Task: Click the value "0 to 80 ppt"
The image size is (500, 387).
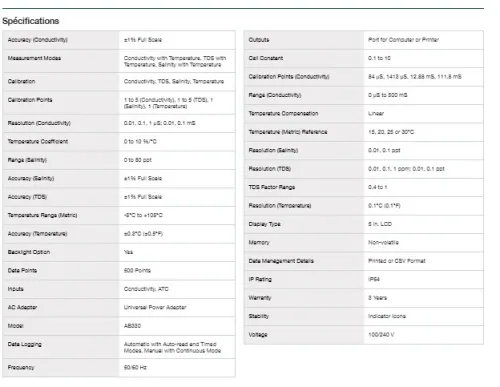Action: pyautogui.click(x=138, y=160)
